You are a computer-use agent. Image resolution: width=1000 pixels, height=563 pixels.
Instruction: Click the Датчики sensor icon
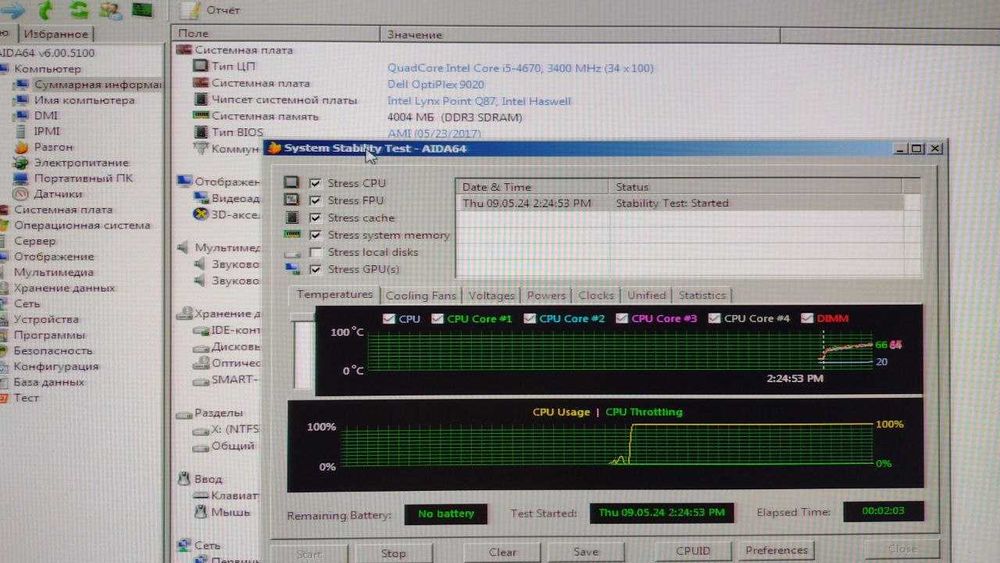(21, 194)
